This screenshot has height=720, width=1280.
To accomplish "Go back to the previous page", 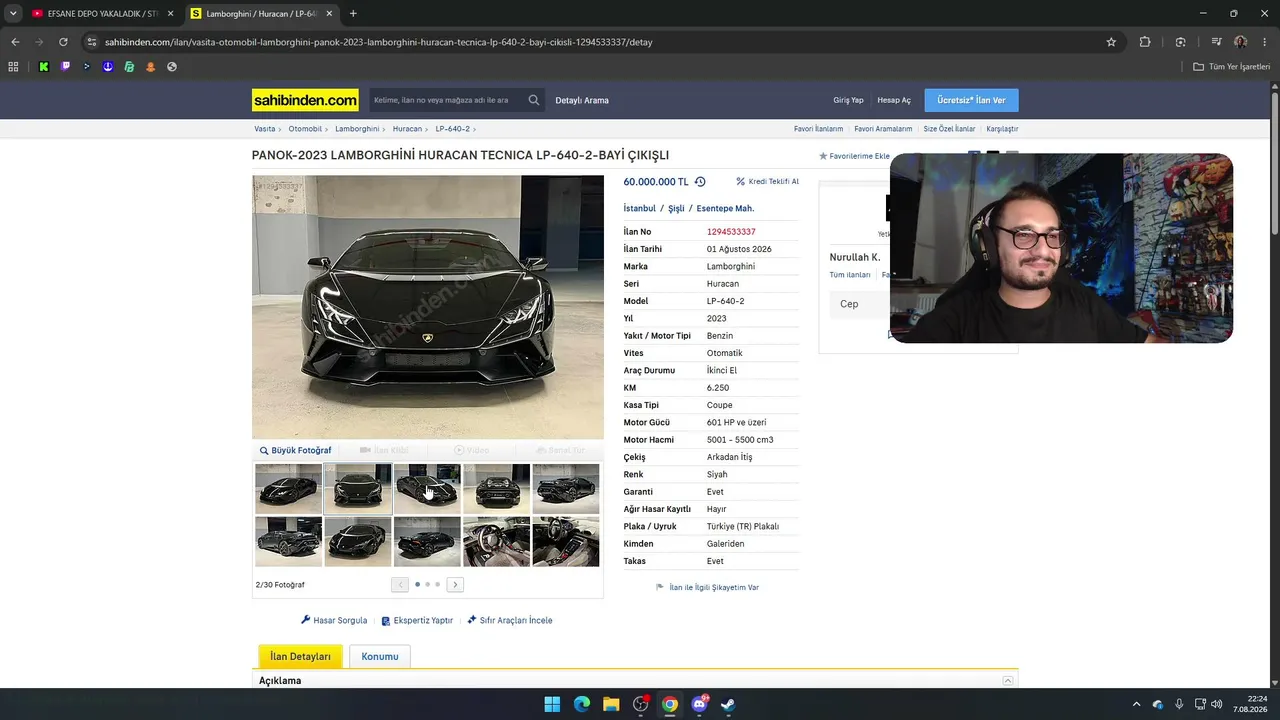I will pos(15,42).
